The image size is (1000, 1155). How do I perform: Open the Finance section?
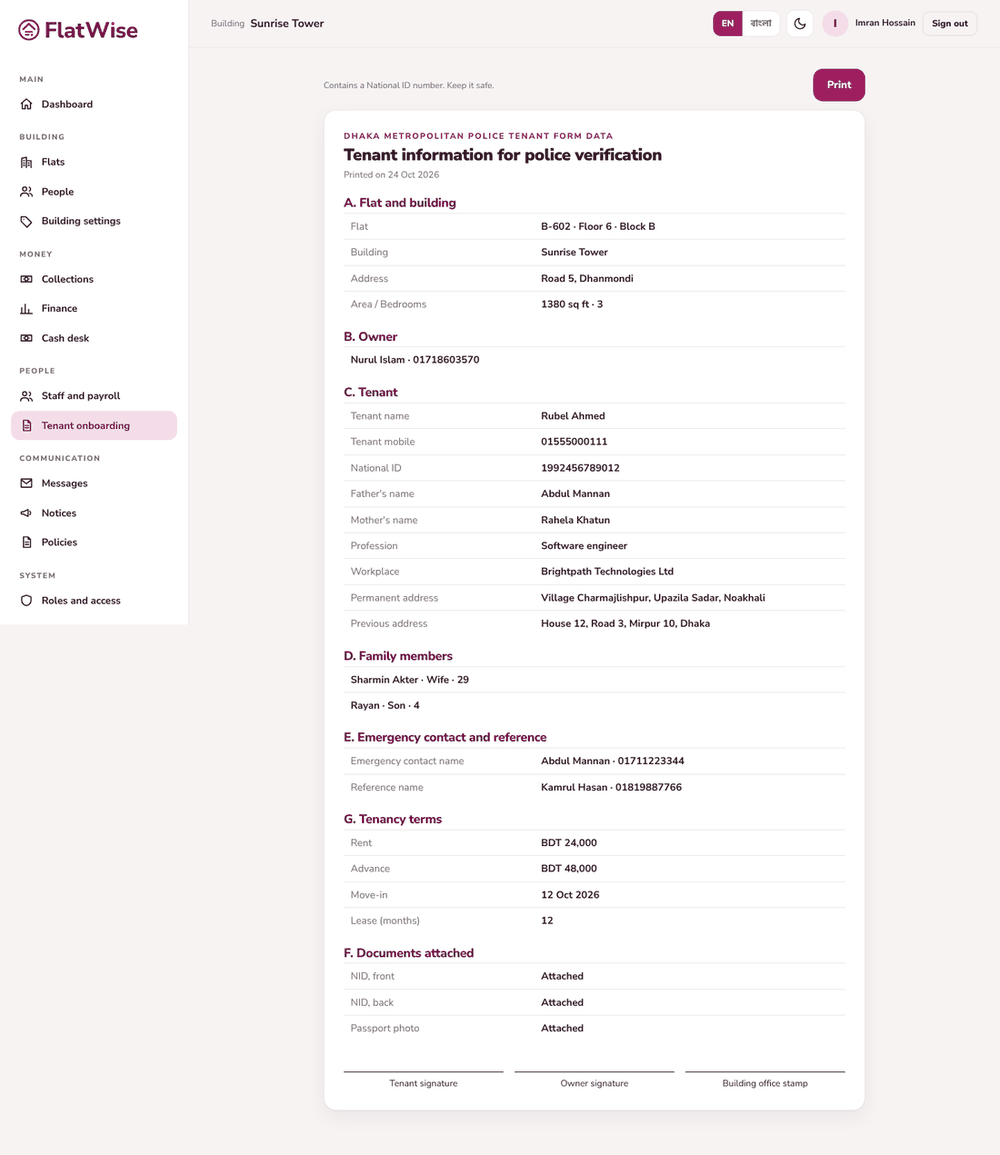(x=94, y=309)
